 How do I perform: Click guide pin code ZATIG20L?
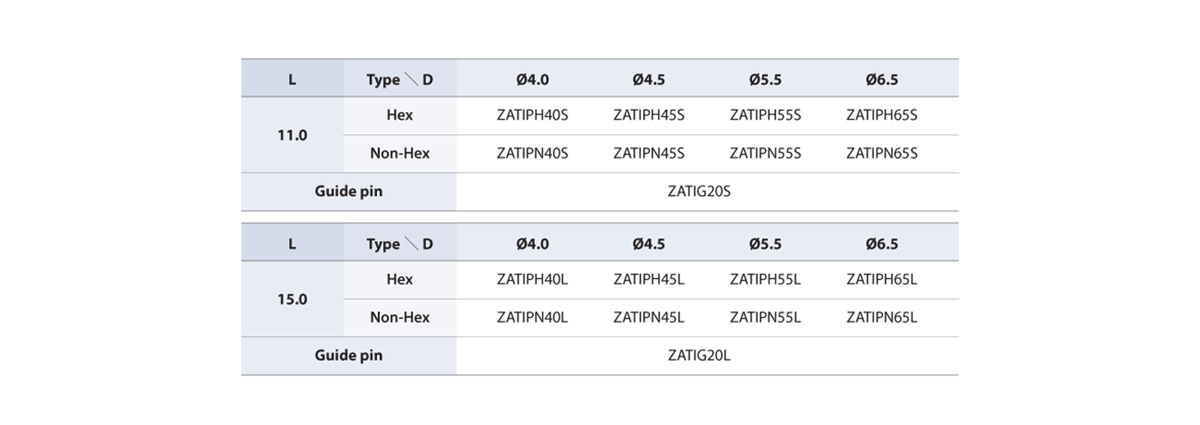pos(700,355)
